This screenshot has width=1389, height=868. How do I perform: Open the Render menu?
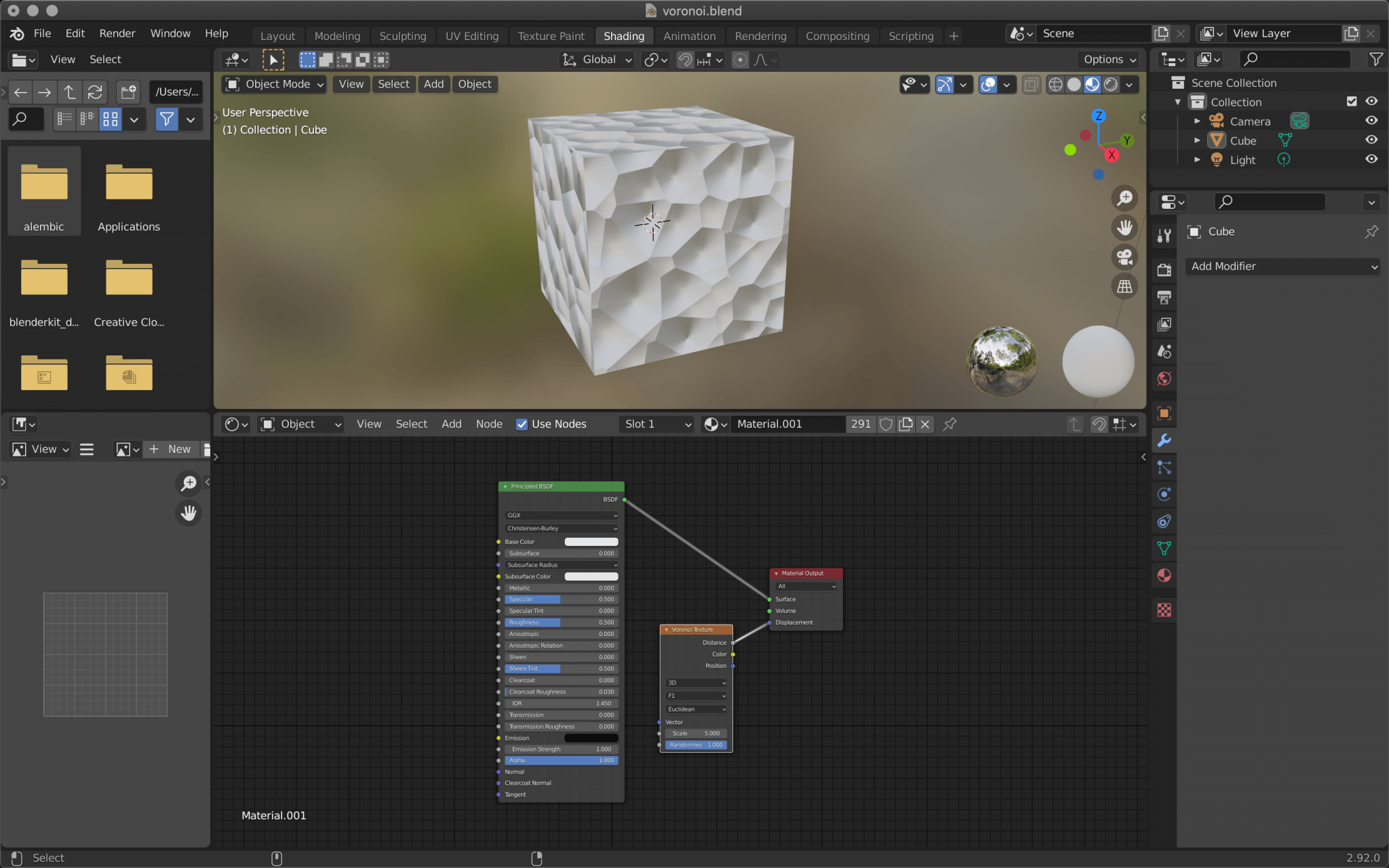117,33
